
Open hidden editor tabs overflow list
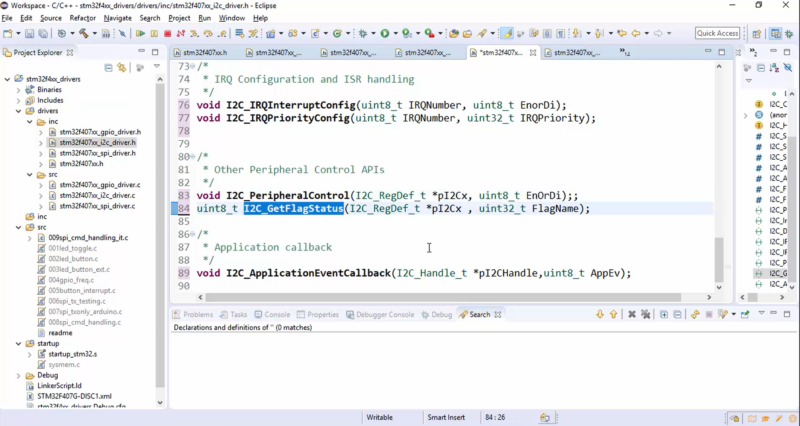coord(626,52)
